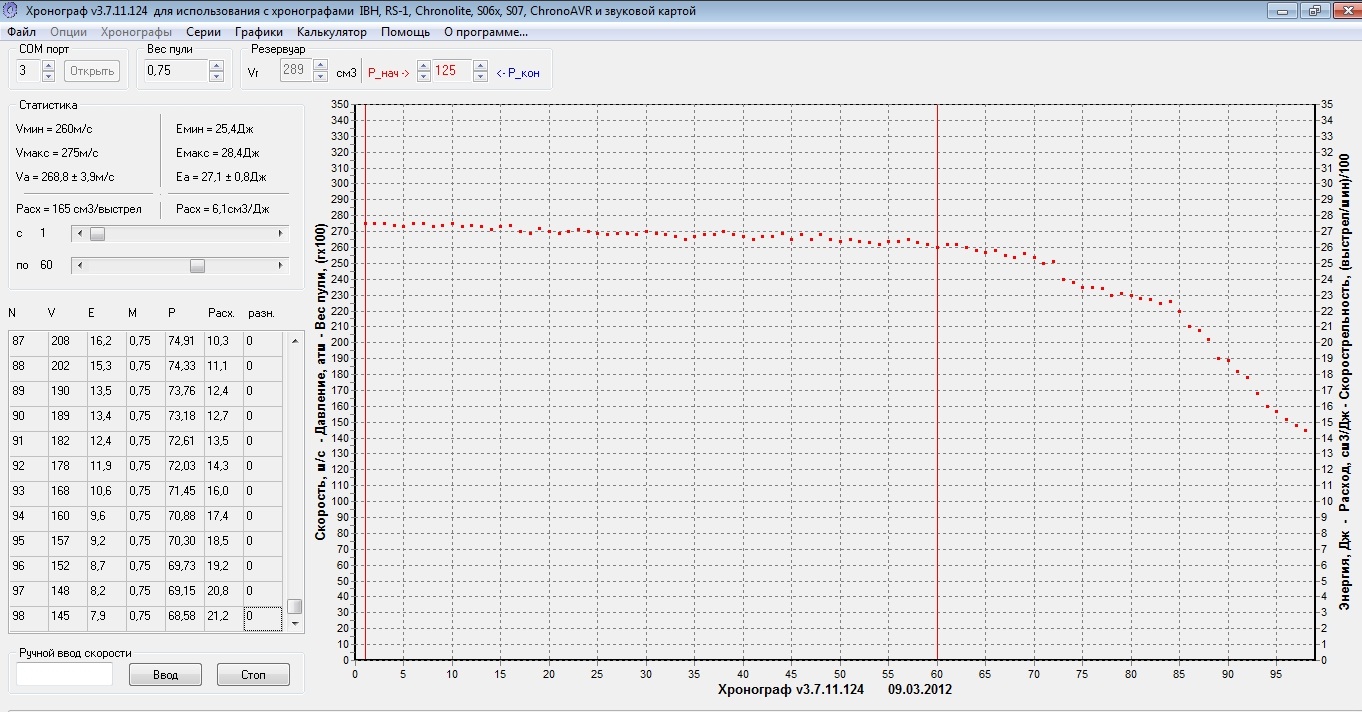Click right arrow of the 'с' range slider

(x=280, y=234)
